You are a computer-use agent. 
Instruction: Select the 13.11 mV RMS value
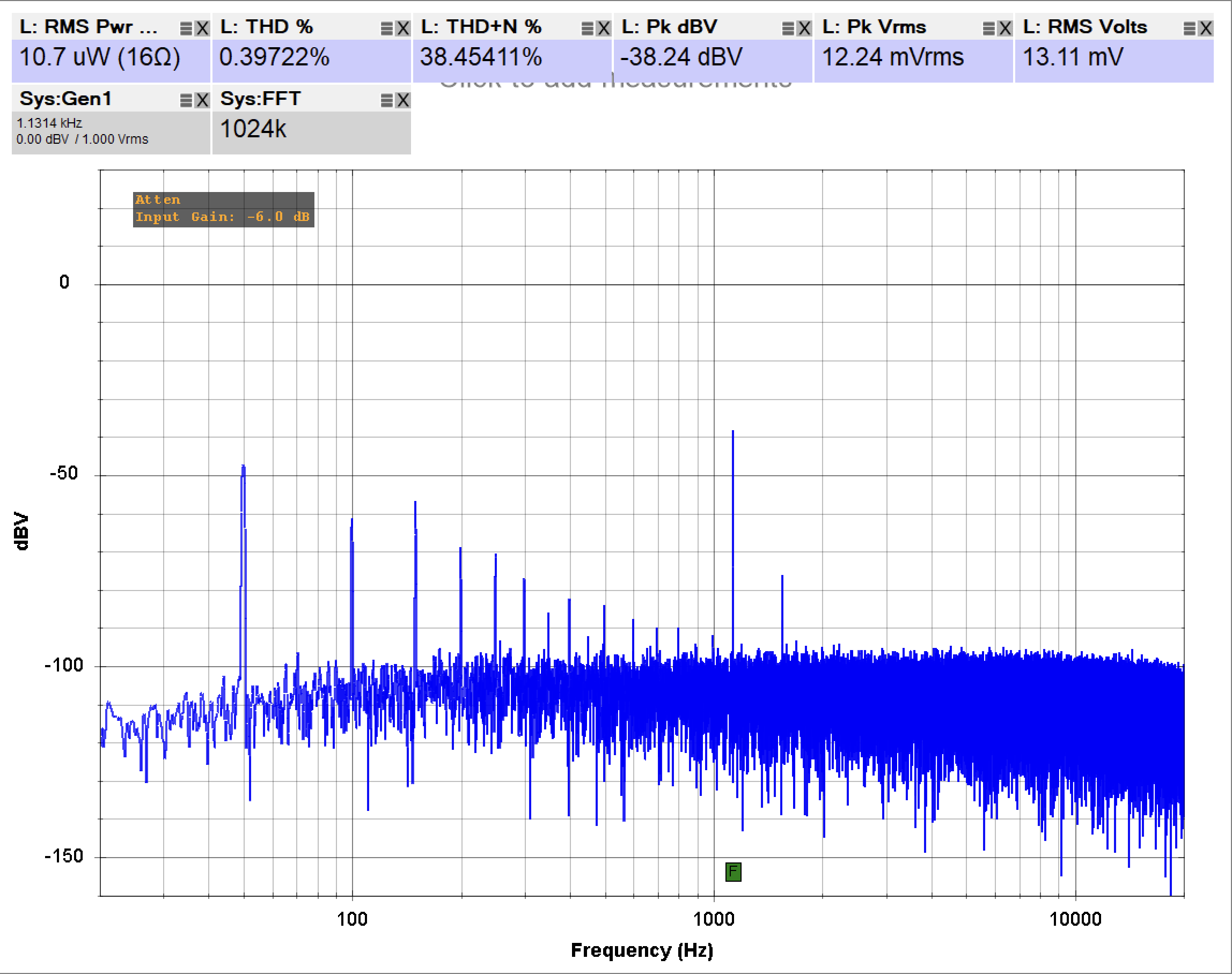click(1073, 57)
